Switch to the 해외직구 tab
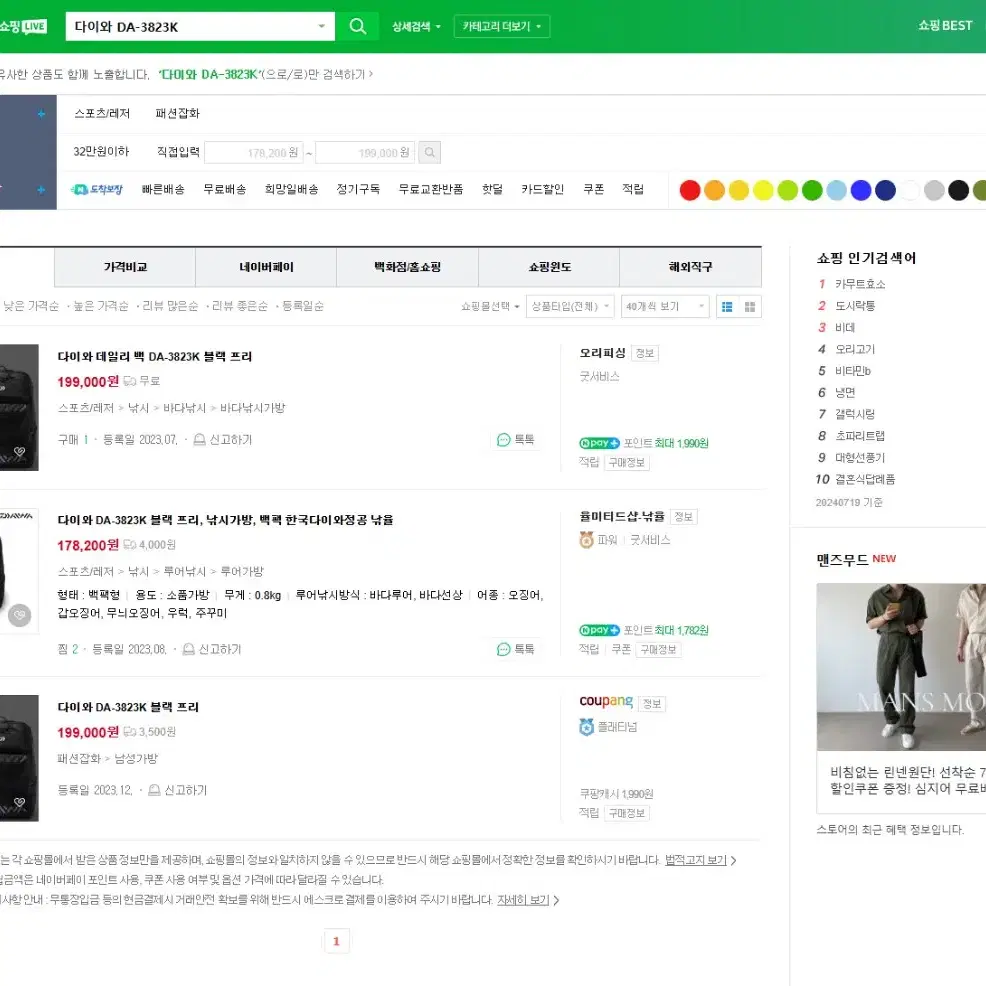The height and width of the screenshot is (986, 986). (690, 267)
